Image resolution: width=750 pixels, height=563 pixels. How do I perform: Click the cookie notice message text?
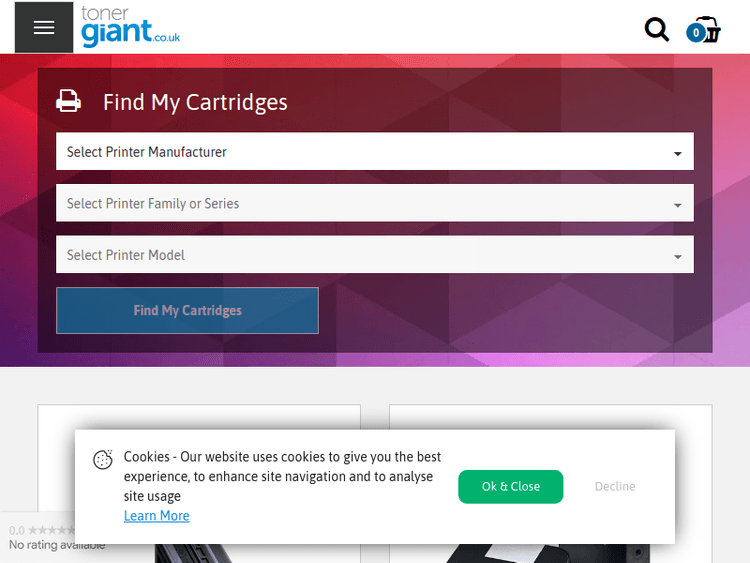(280, 476)
